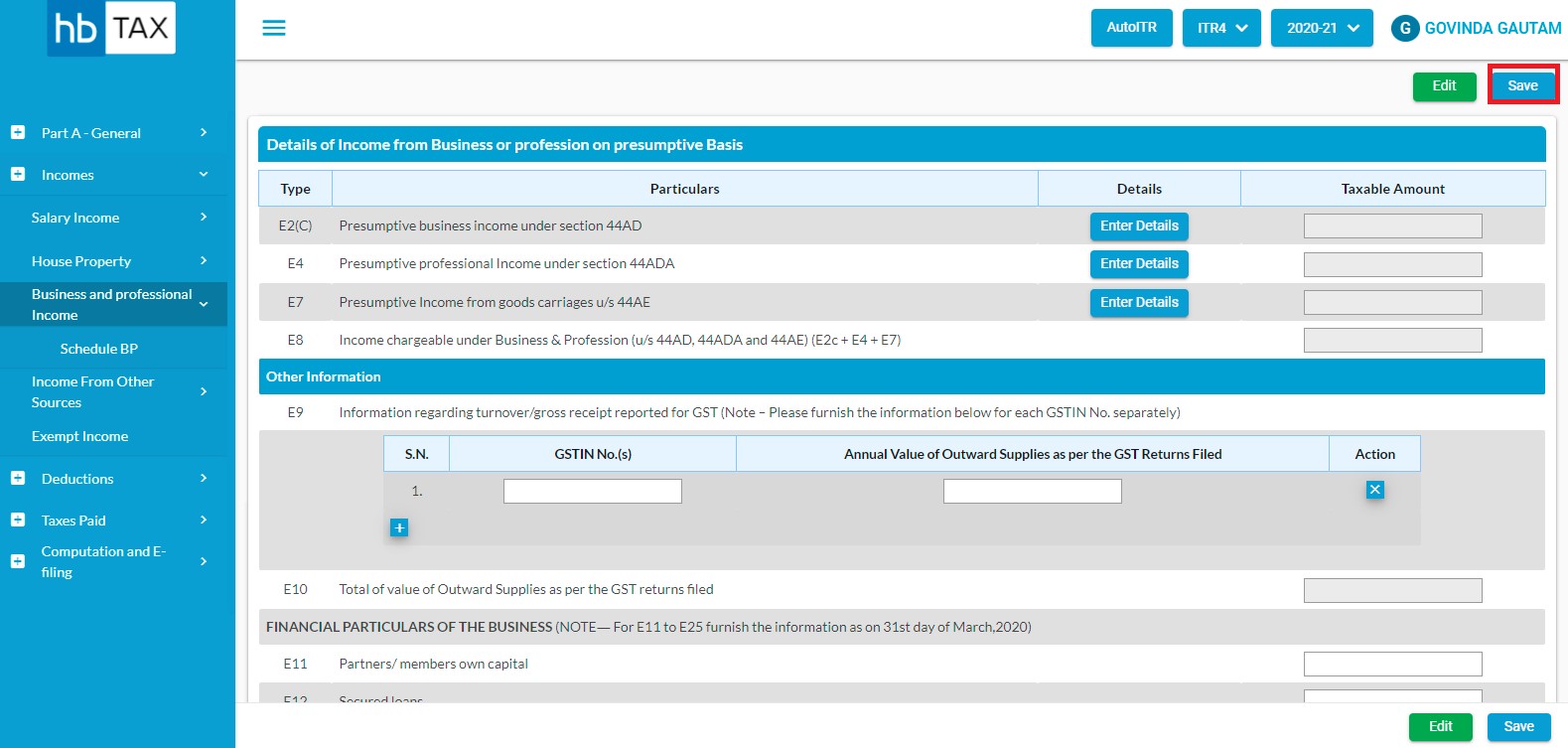
Task: Click the hb TAX logo
Action: [x=111, y=28]
